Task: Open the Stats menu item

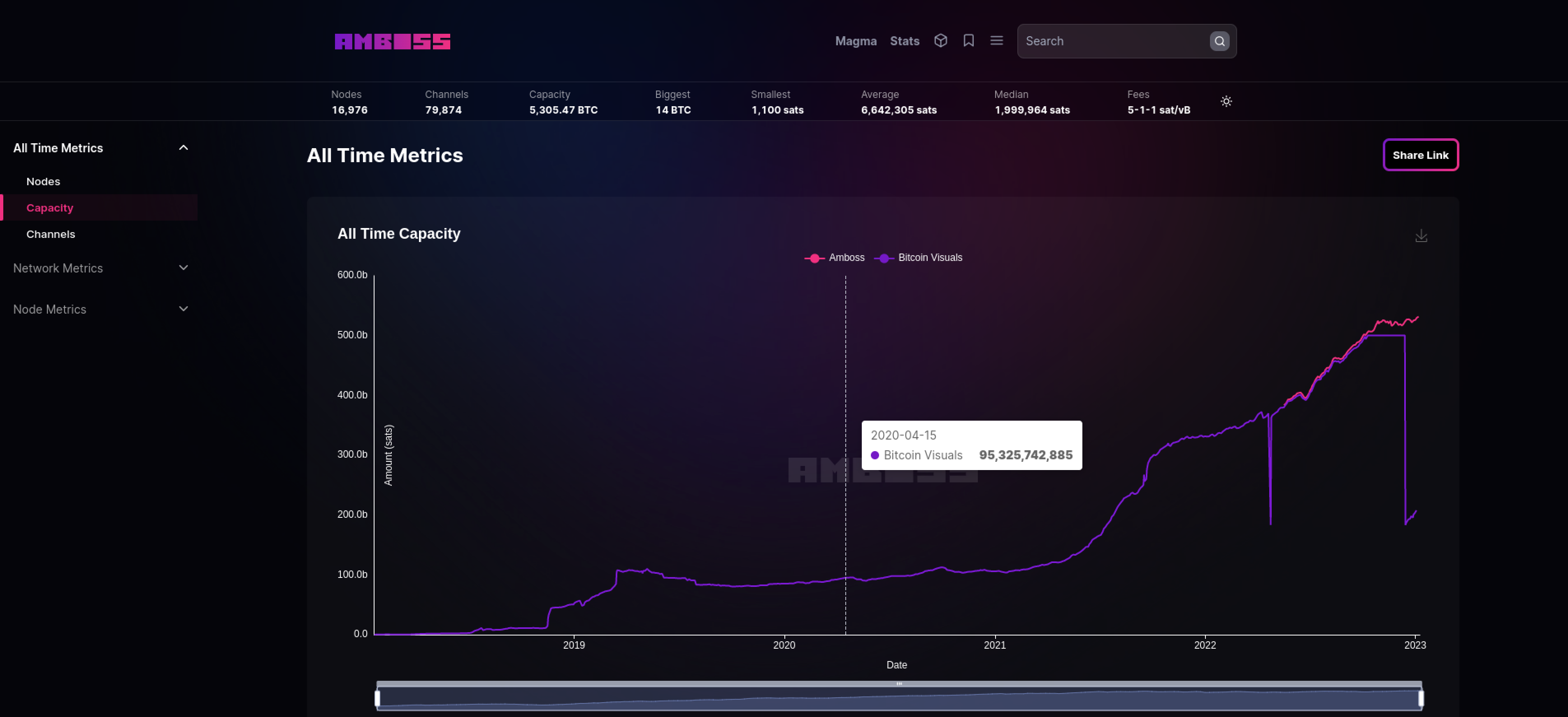Action: (x=904, y=42)
